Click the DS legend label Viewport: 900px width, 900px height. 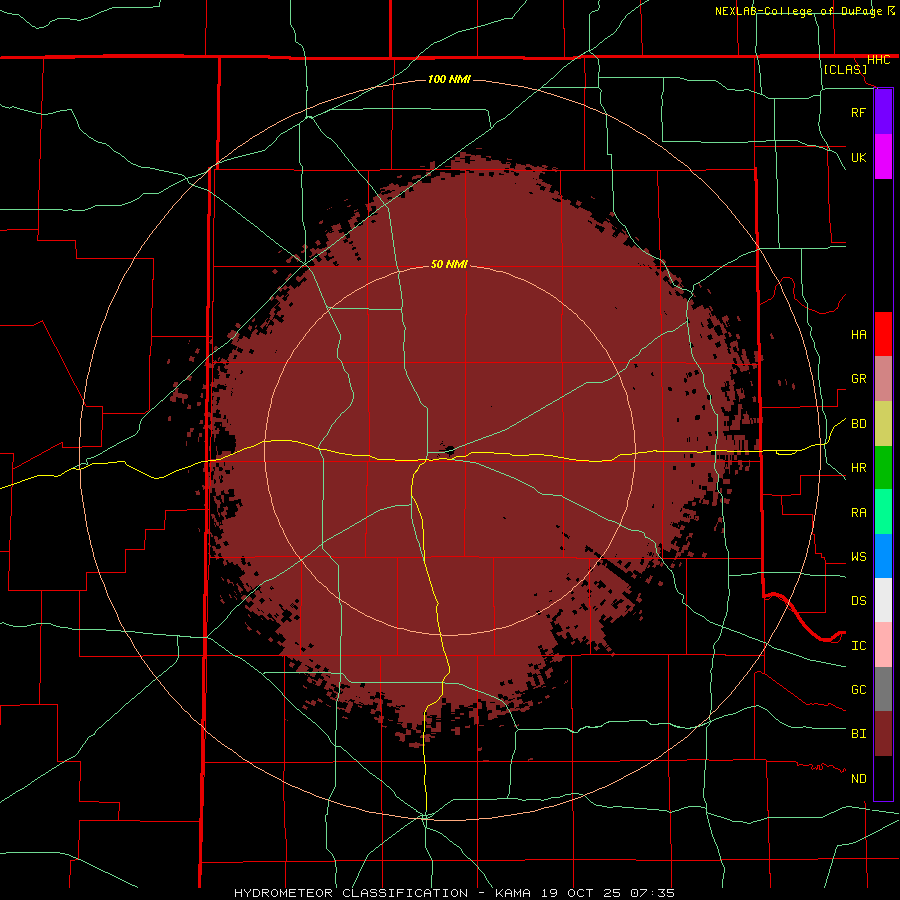point(859,601)
